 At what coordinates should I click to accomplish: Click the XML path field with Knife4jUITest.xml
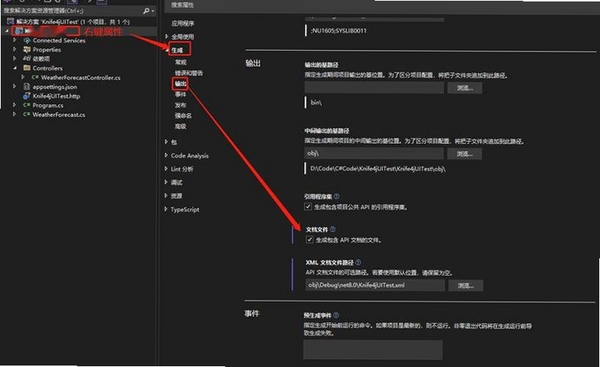(375, 285)
